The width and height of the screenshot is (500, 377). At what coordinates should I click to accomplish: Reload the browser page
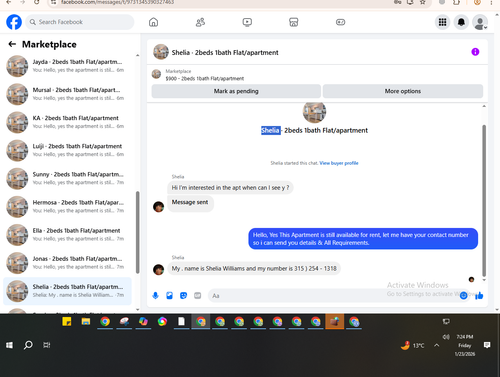coord(37,2)
